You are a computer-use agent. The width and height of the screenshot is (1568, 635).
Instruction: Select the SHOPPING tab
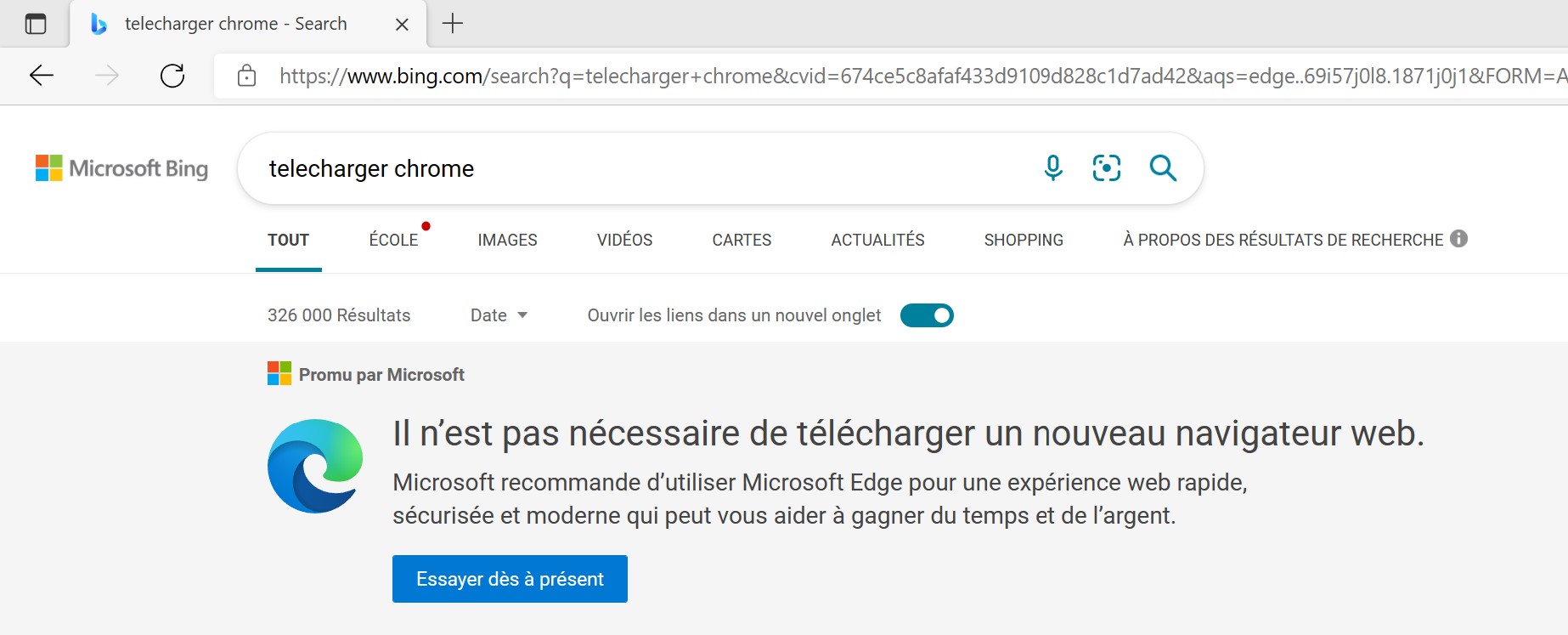click(x=1023, y=240)
